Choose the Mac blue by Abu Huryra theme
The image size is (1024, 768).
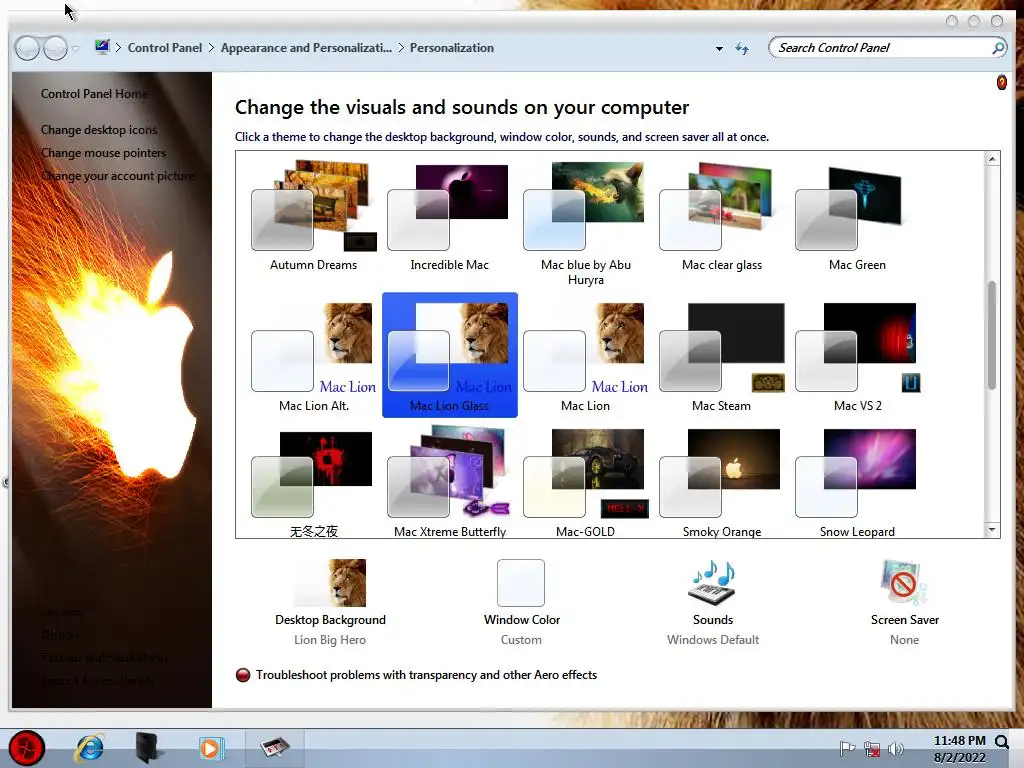point(585,223)
